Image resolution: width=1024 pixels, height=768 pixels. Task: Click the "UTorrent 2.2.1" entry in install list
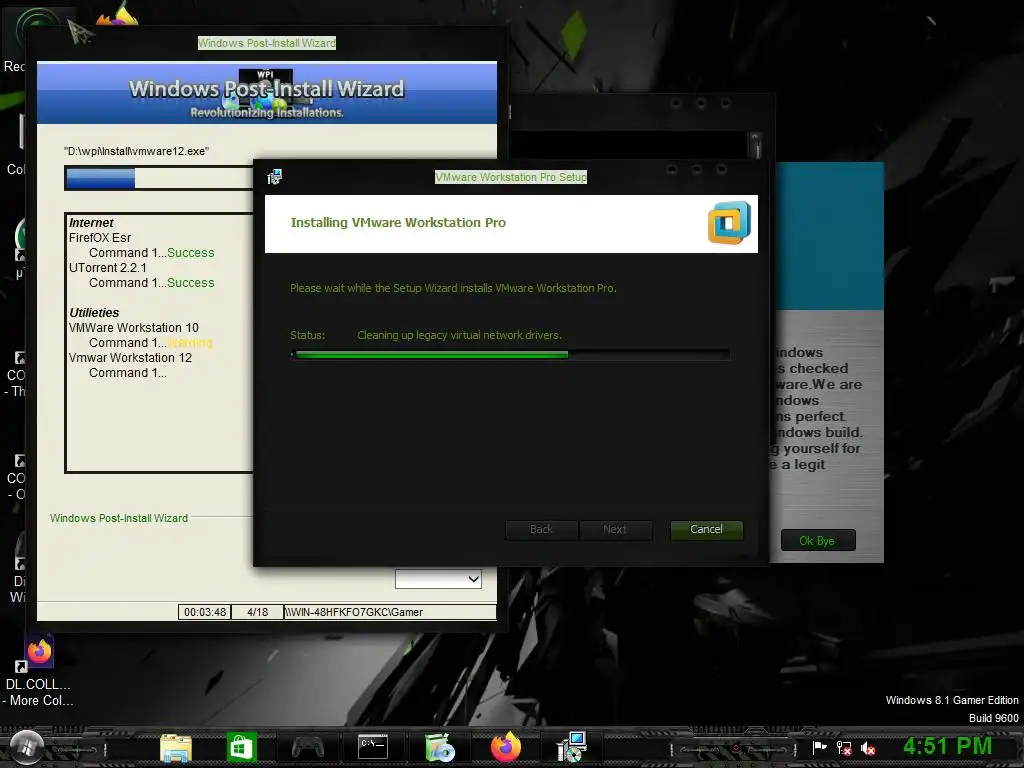click(108, 268)
